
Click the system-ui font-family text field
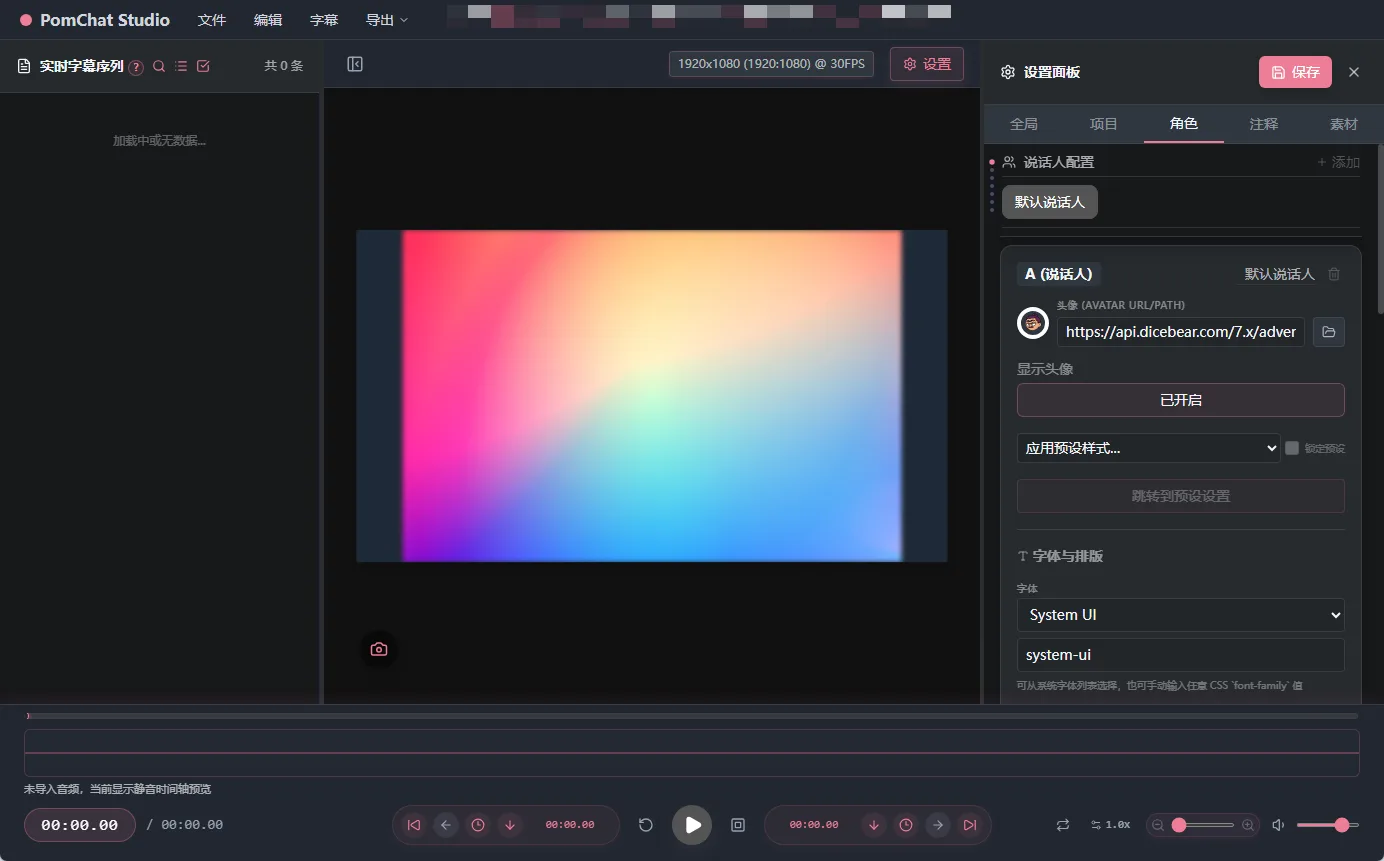1181,656
